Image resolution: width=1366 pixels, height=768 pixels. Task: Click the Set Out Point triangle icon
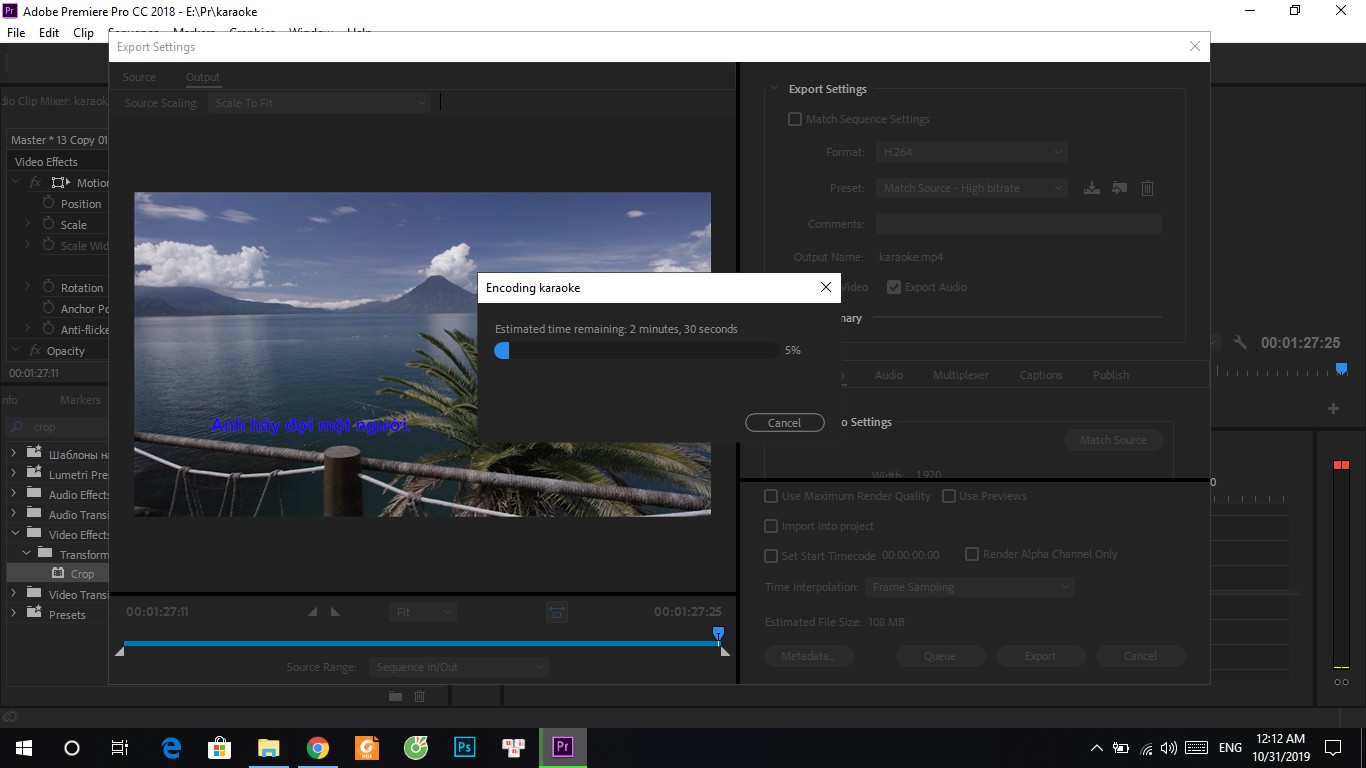tap(335, 612)
